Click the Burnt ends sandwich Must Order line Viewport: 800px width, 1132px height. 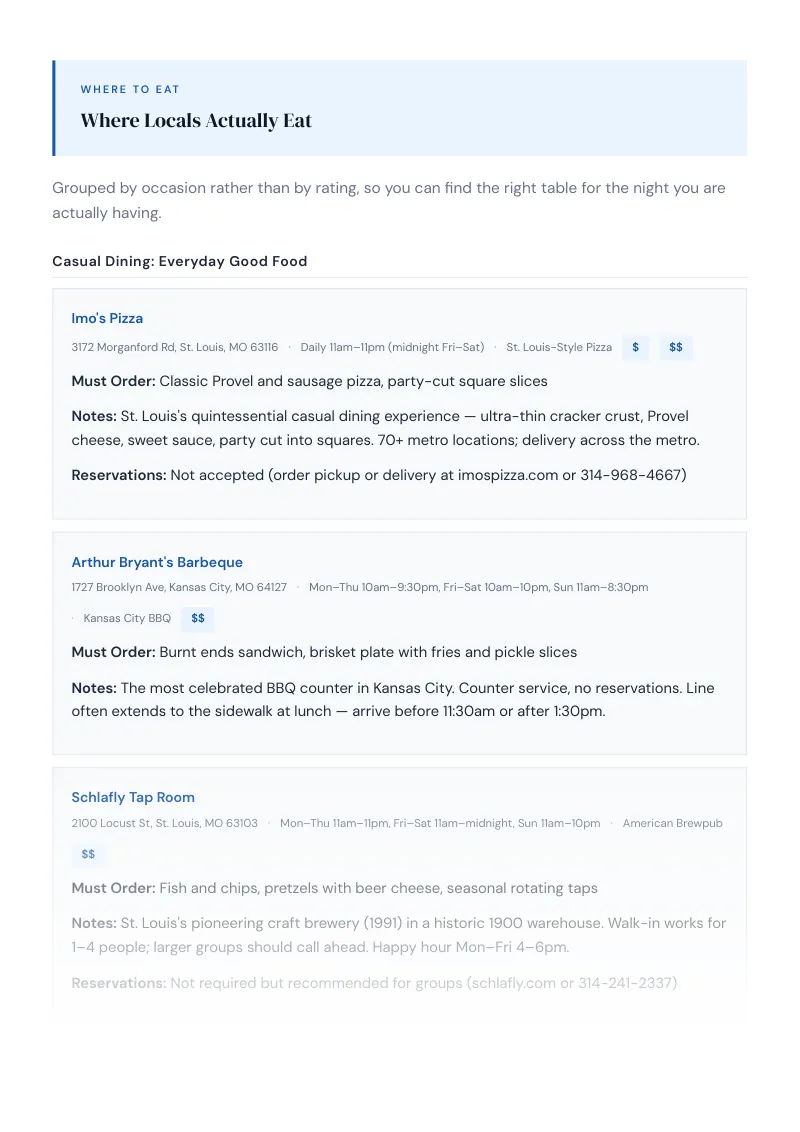(x=324, y=652)
